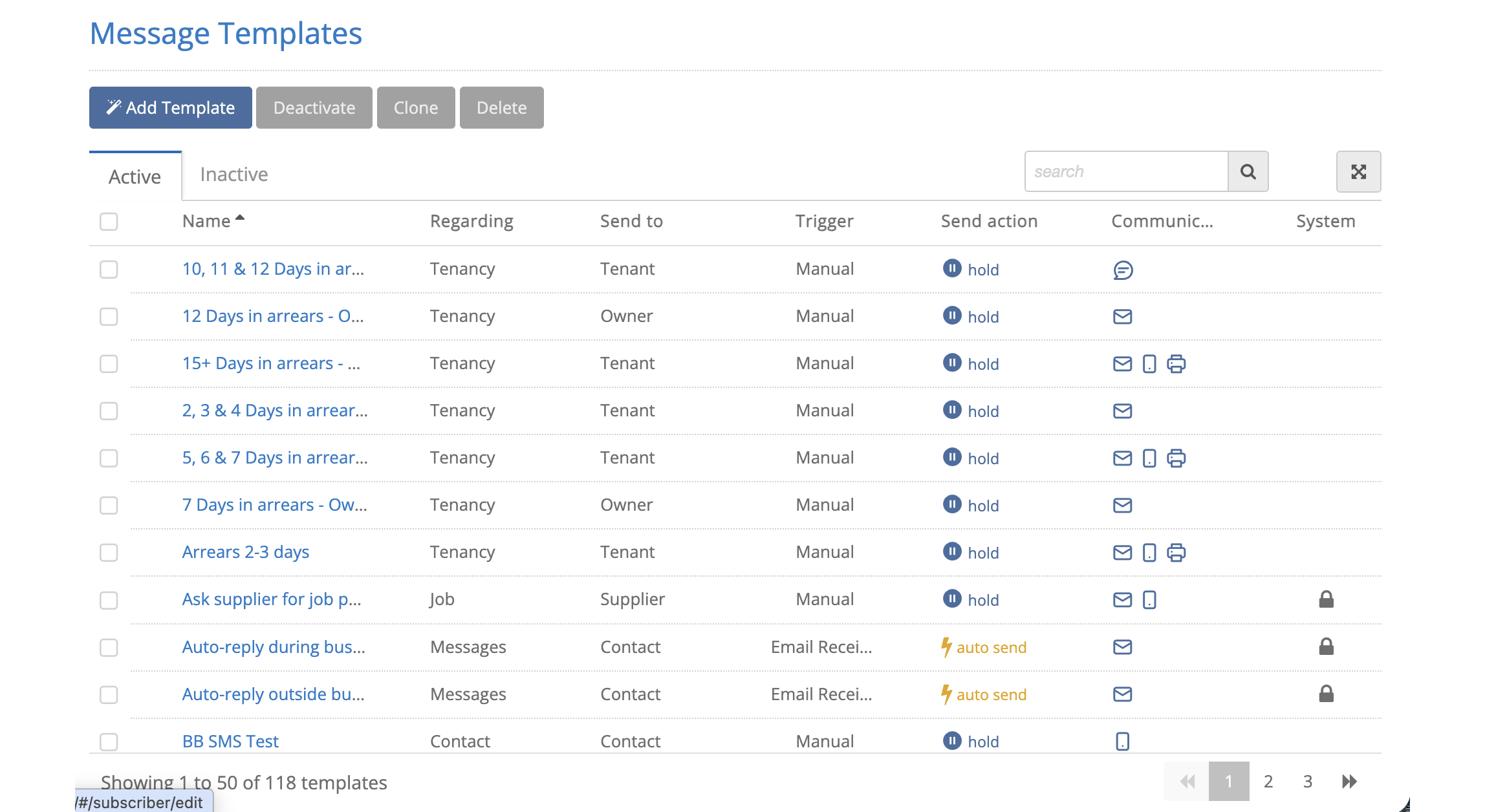Sort by Send to column header
1485x812 pixels.
(x=631, y=221)
